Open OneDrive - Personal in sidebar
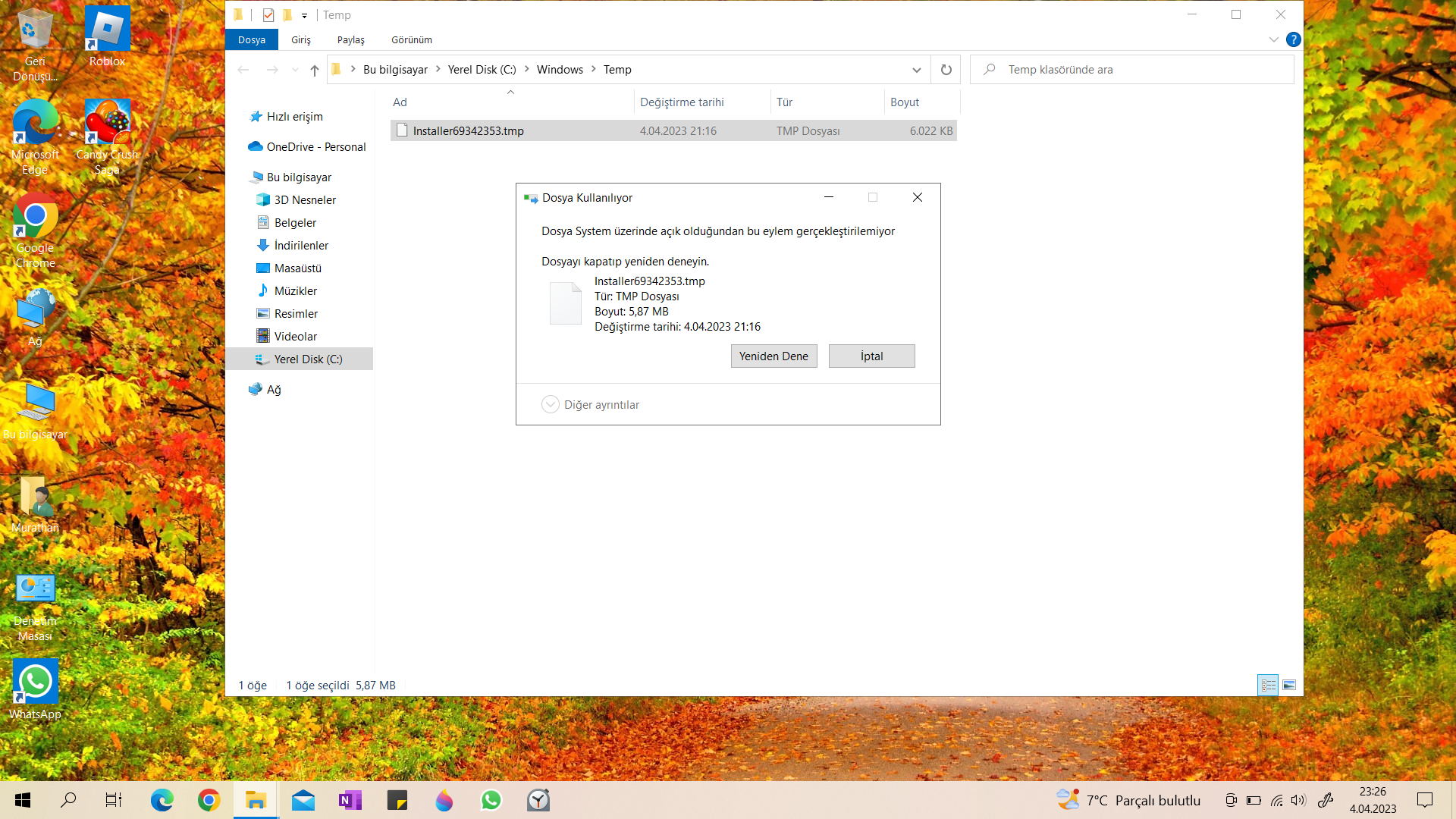 point(315,147)
